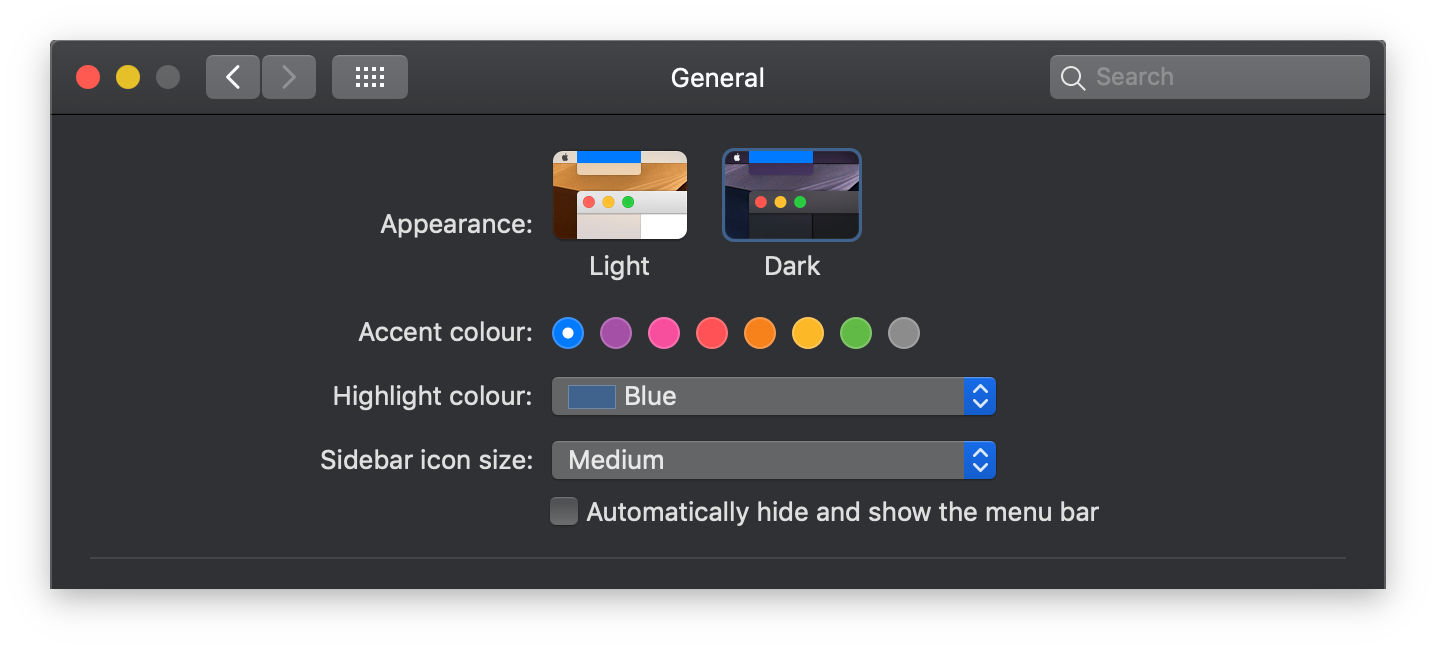Select the orange accent colour
The height and width of the screenshot is (649, 1436).
759,332
